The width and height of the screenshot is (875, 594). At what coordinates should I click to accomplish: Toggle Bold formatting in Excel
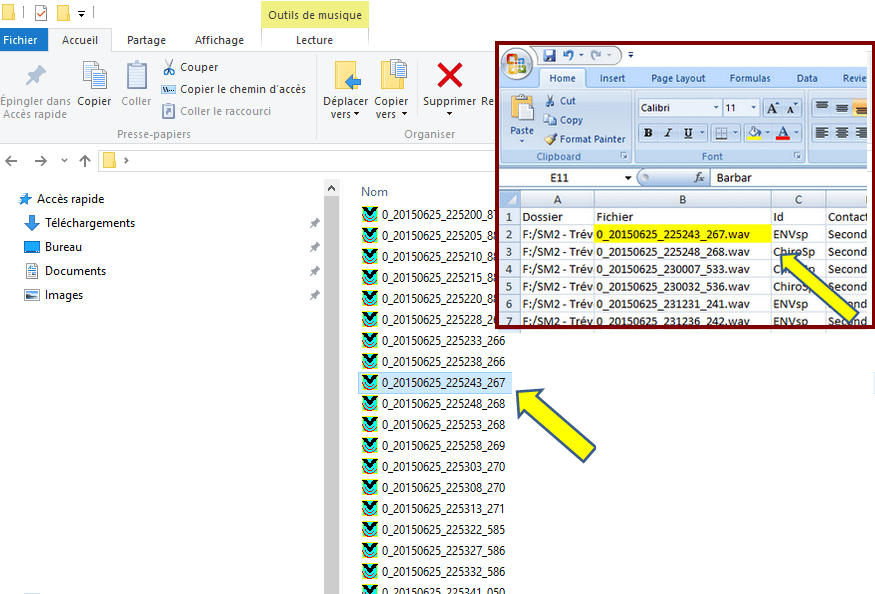point(648,133)
